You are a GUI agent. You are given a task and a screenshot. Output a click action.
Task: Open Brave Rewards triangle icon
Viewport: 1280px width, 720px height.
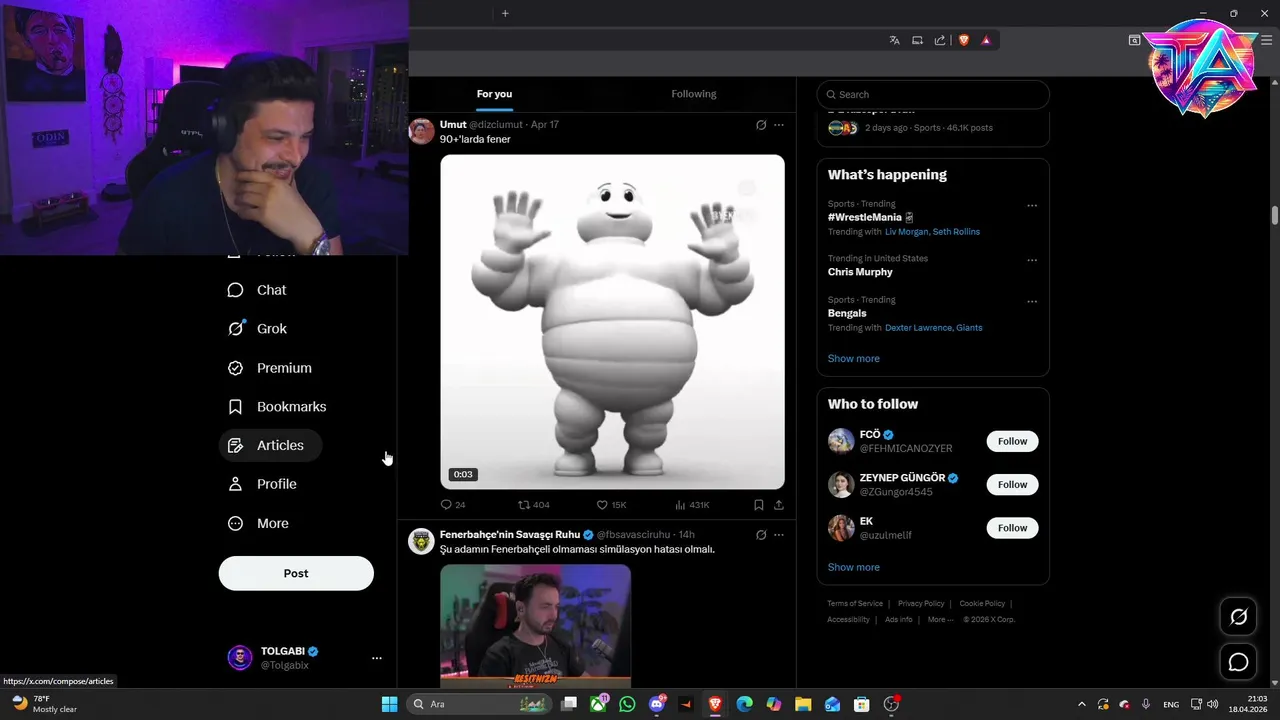[x=986, y=40]
